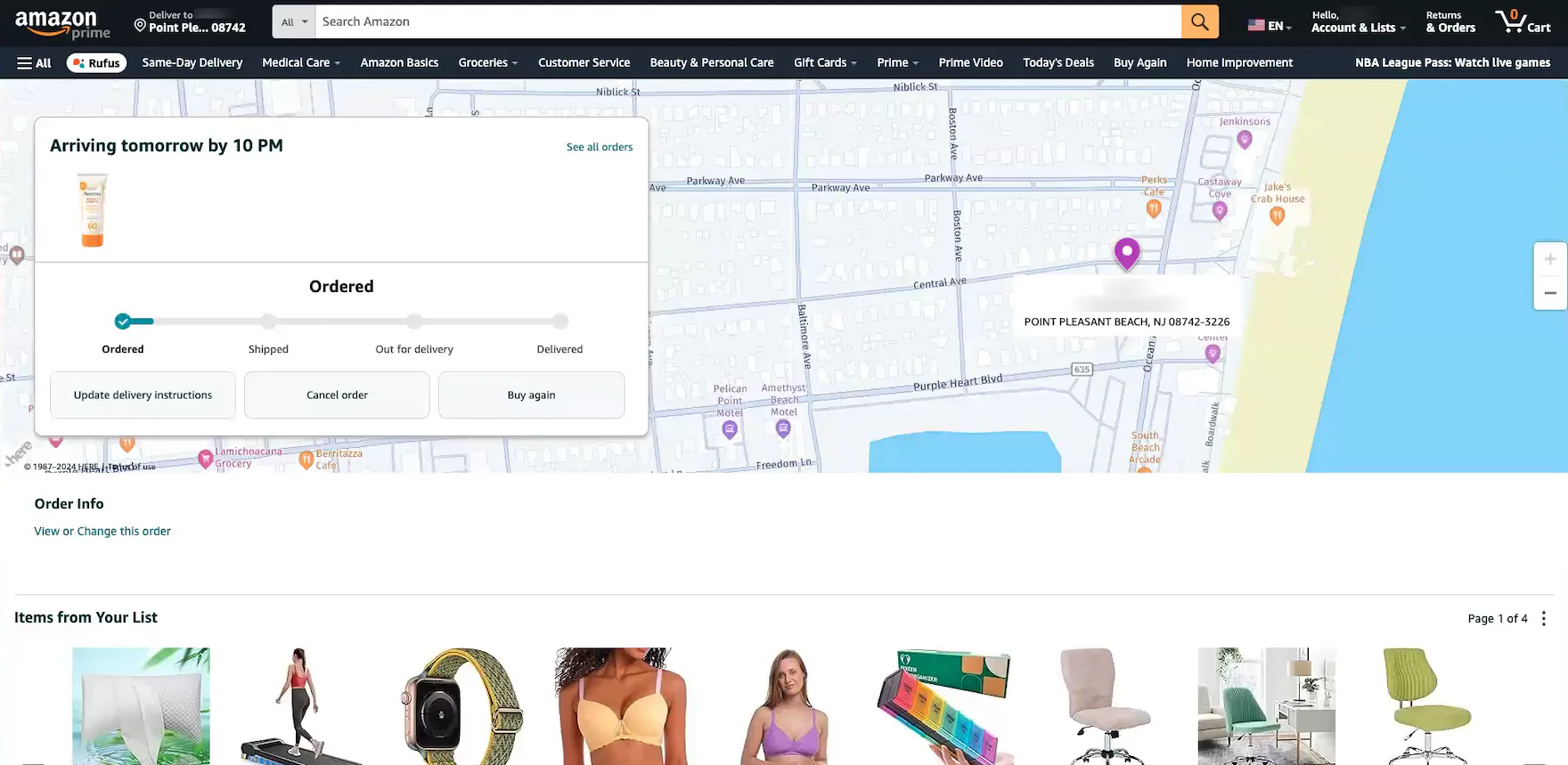
Task: Click in the Search Amazon field
Action: 748,21
